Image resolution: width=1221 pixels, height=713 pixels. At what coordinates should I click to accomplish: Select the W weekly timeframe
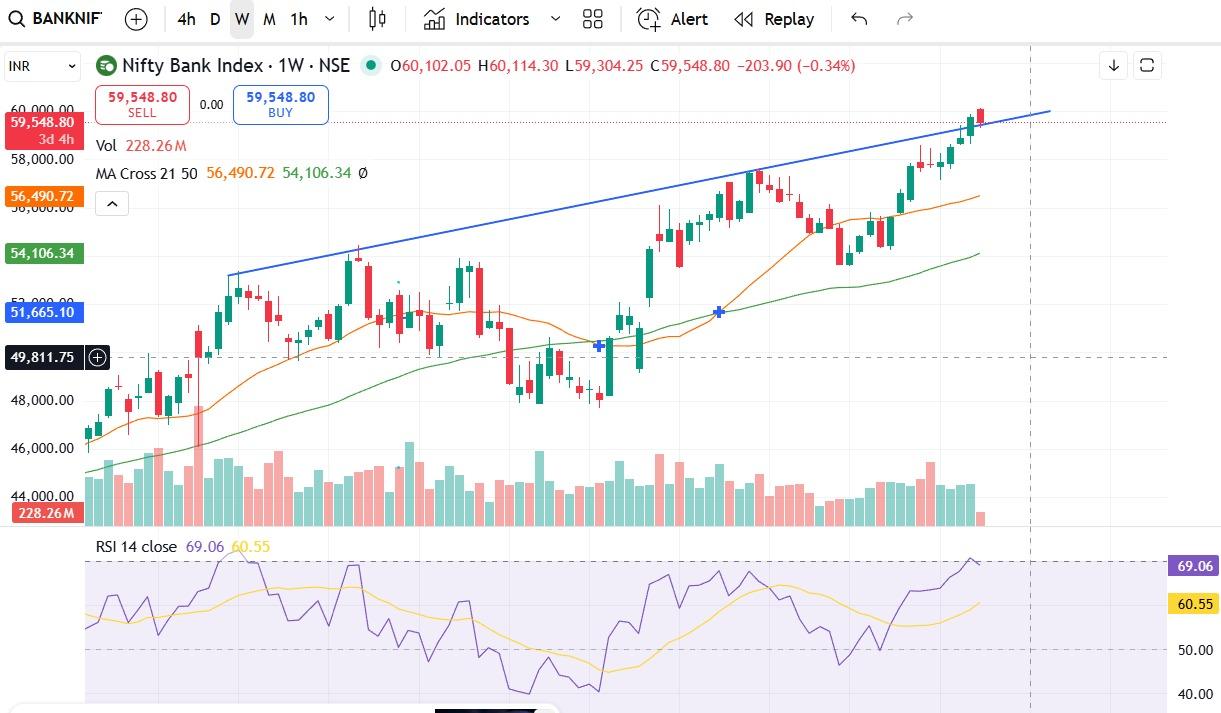(242, 19)
